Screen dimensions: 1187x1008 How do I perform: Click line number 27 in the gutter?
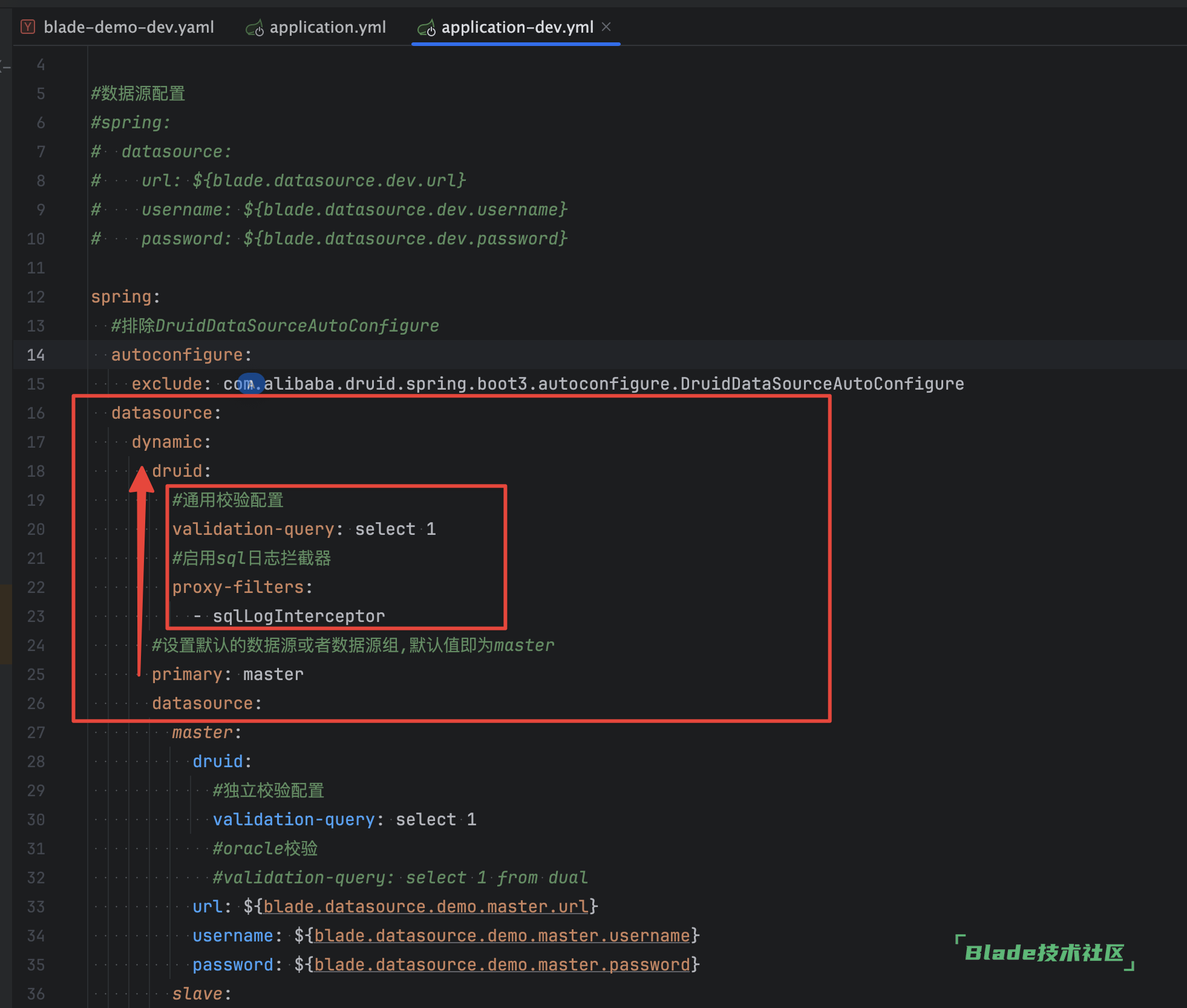[36, 732]
